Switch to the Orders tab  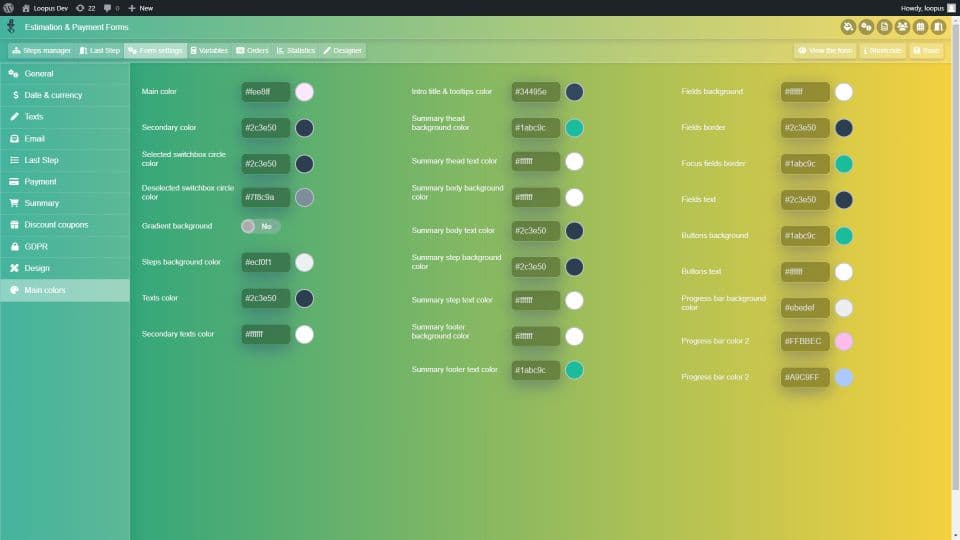coord(252,50)
